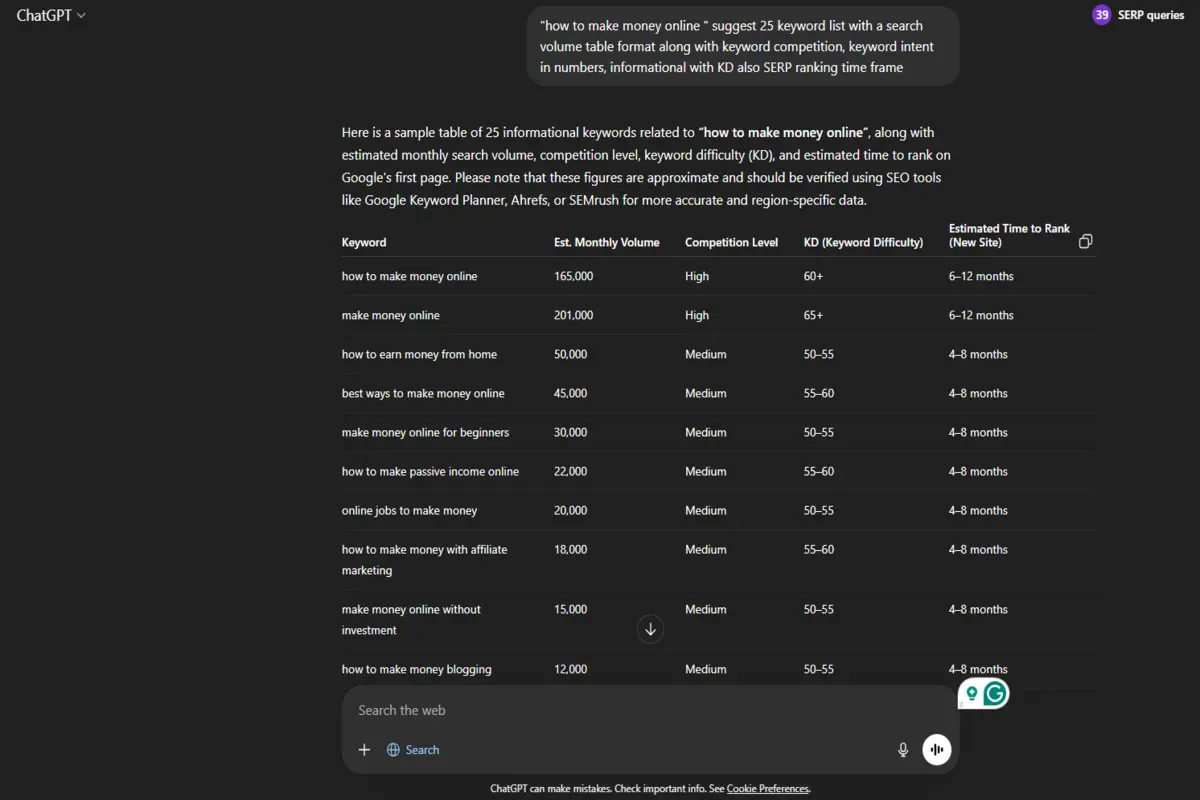Click the Estimated Time to Rank header
Screen dimensions: 1200x800
click(1010, 235)
